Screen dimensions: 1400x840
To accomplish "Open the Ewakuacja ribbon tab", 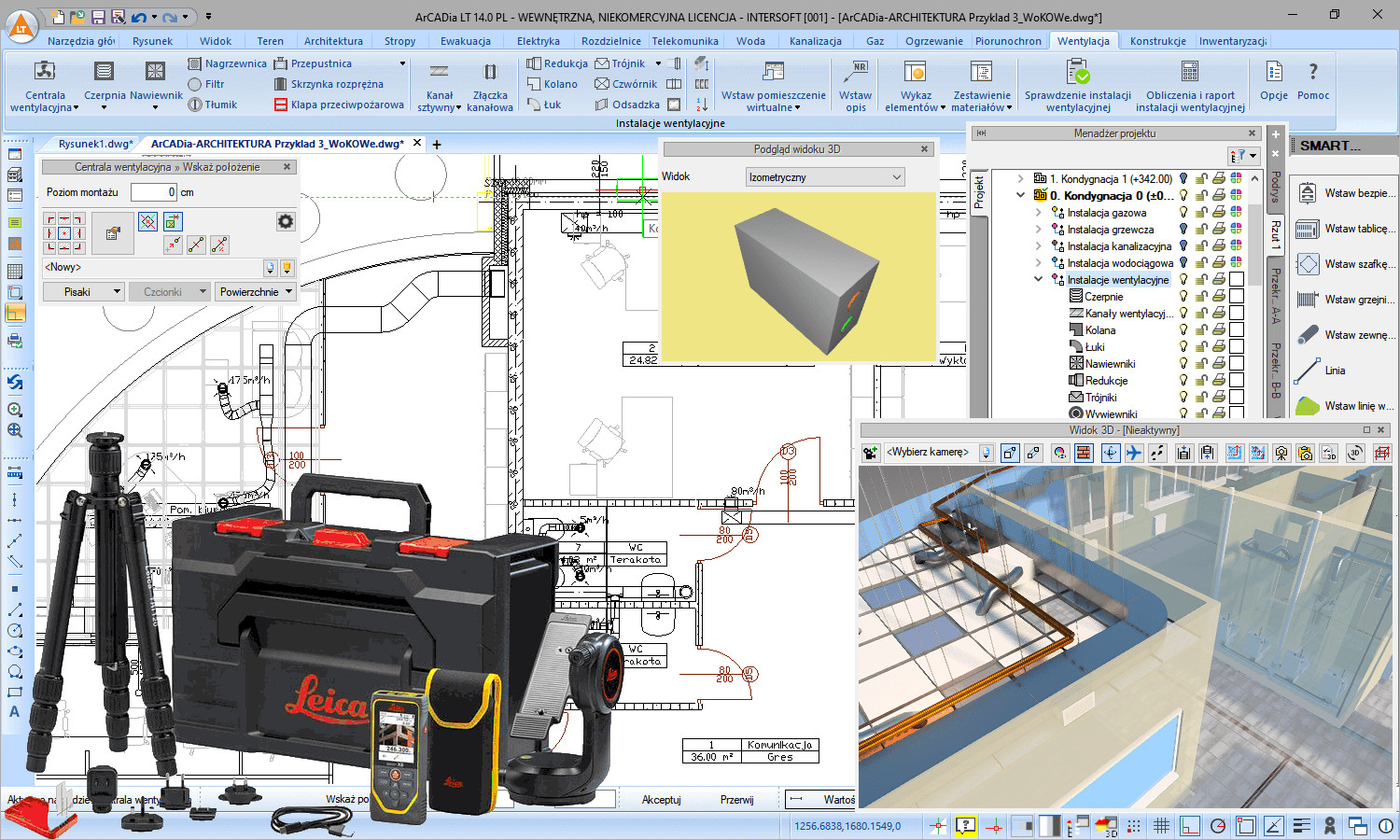I will [465, 41].
